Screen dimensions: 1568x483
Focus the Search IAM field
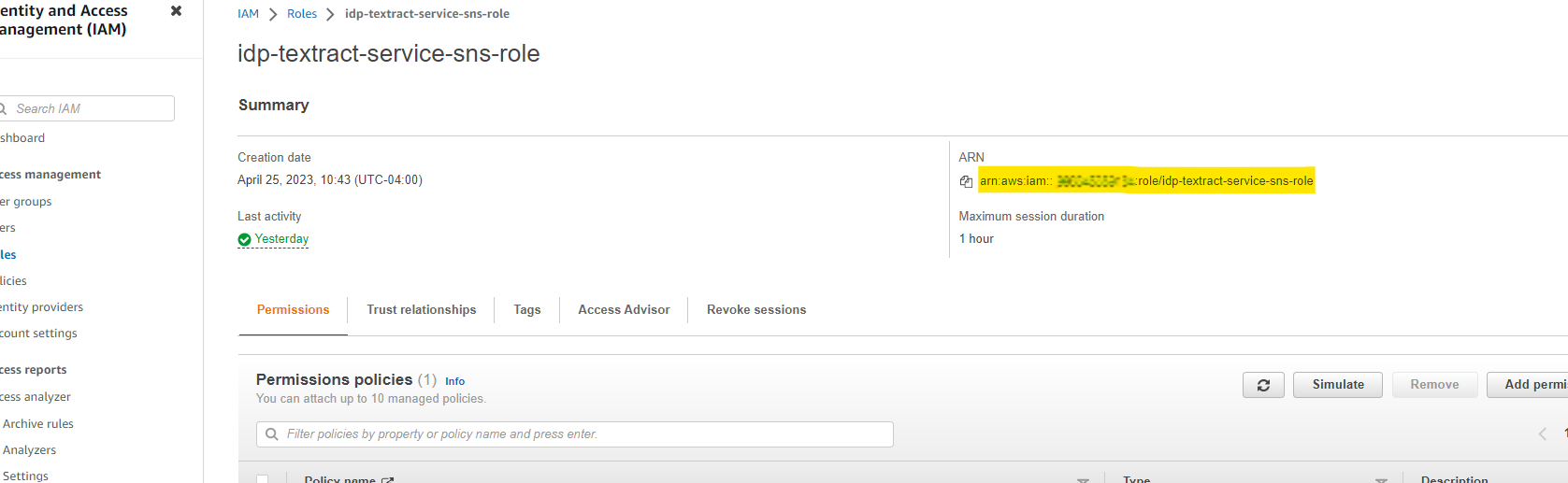click(x=87, y=108)
